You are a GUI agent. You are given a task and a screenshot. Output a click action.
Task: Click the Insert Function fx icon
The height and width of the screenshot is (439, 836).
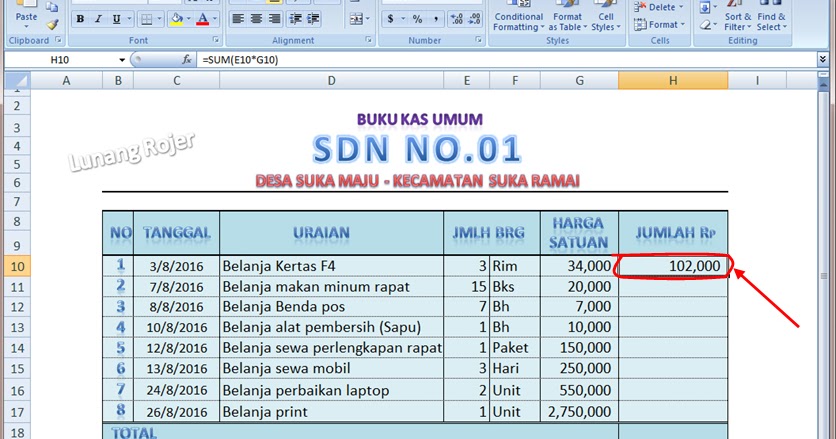click(187, 60)
